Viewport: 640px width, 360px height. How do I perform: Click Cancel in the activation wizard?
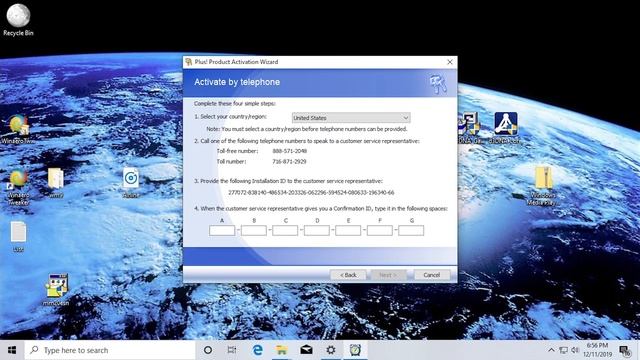click(x=432, y=275)
